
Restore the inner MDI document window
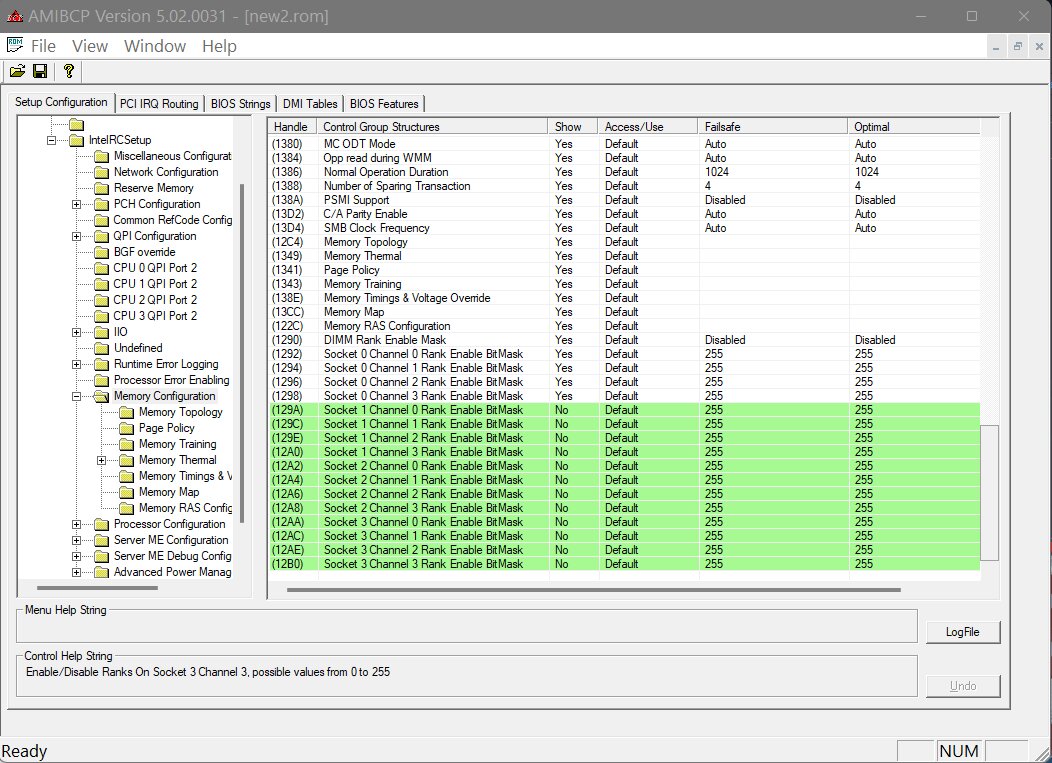coord(1017,46)
